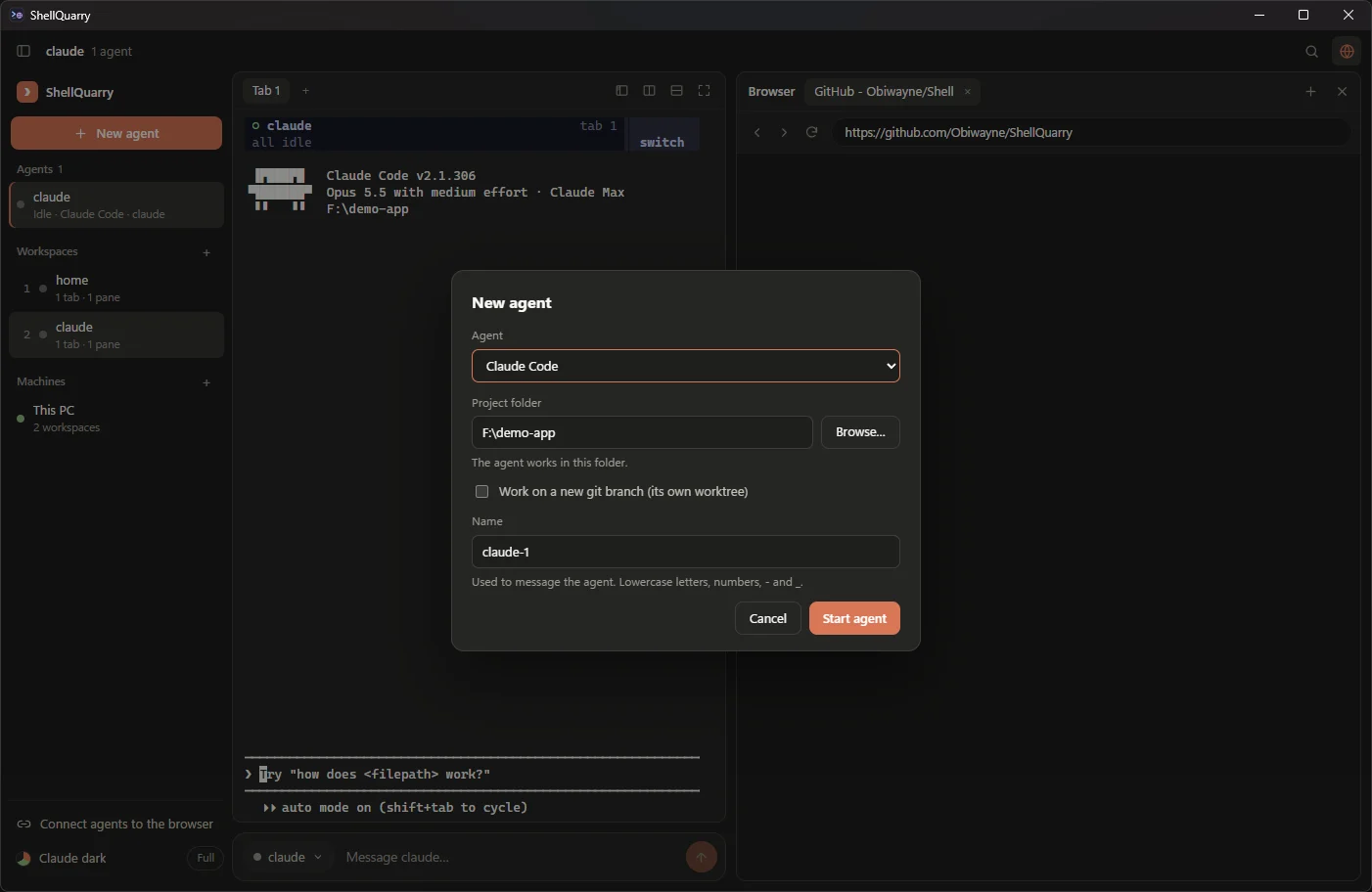
Task: Click the "claude" title in top bar
Action: point(65,51)
